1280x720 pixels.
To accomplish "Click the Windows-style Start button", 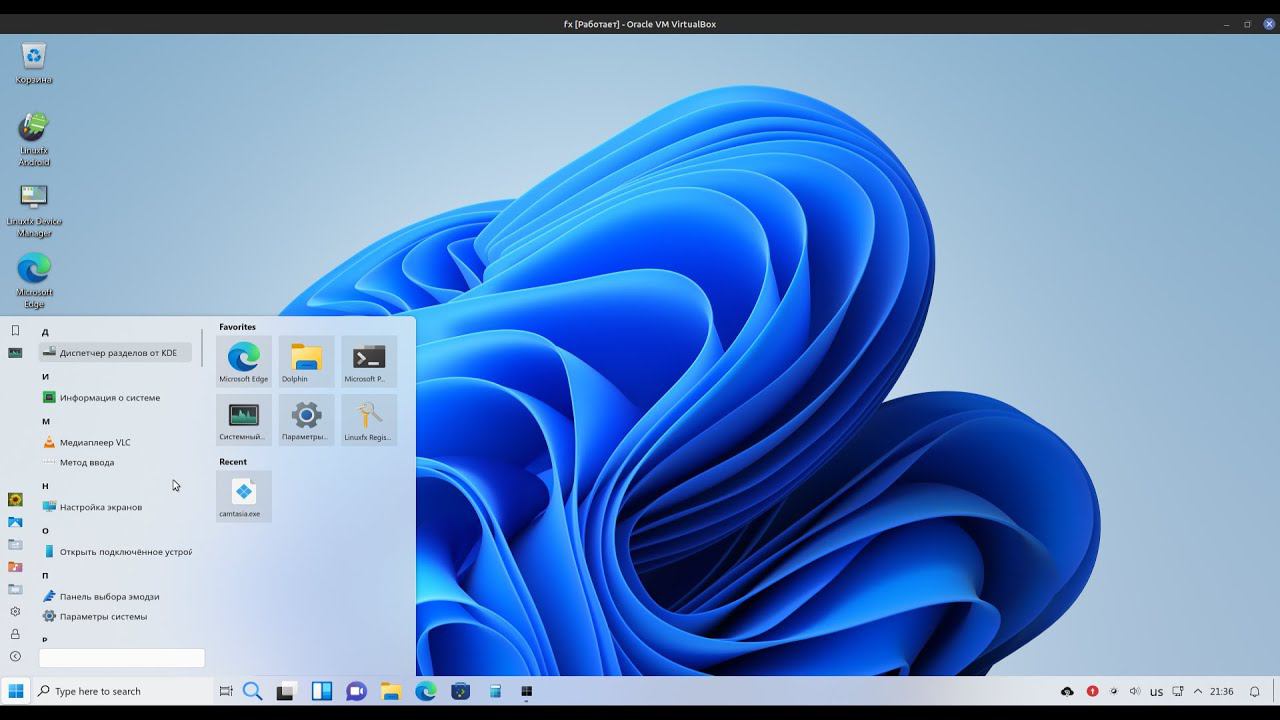I will [x=16, y=691].
